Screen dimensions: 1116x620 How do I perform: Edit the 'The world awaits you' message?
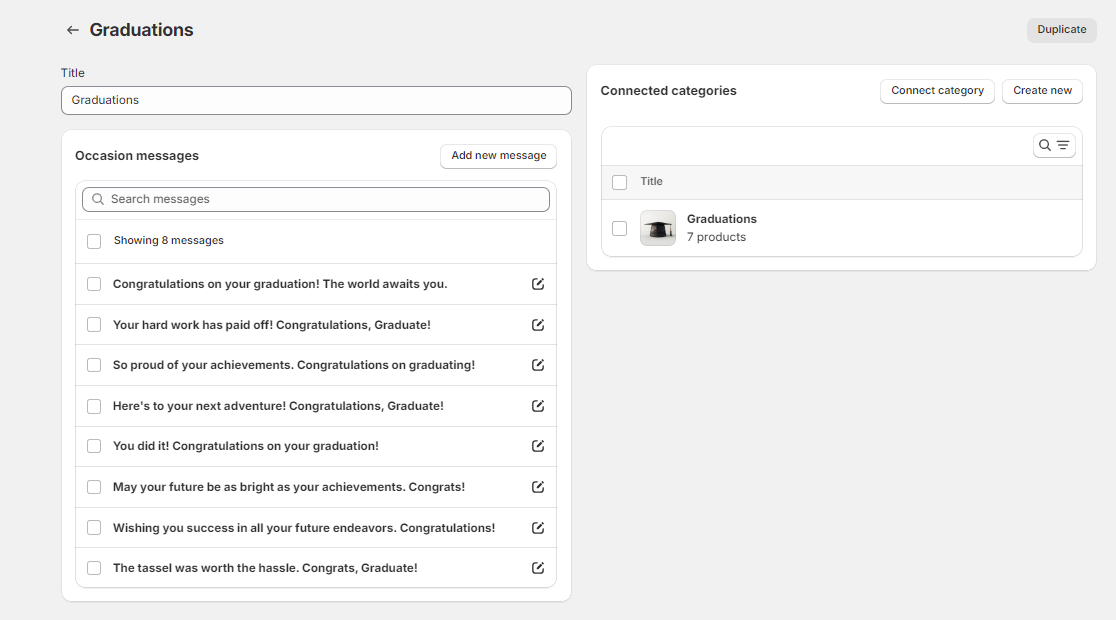[538, 284]
